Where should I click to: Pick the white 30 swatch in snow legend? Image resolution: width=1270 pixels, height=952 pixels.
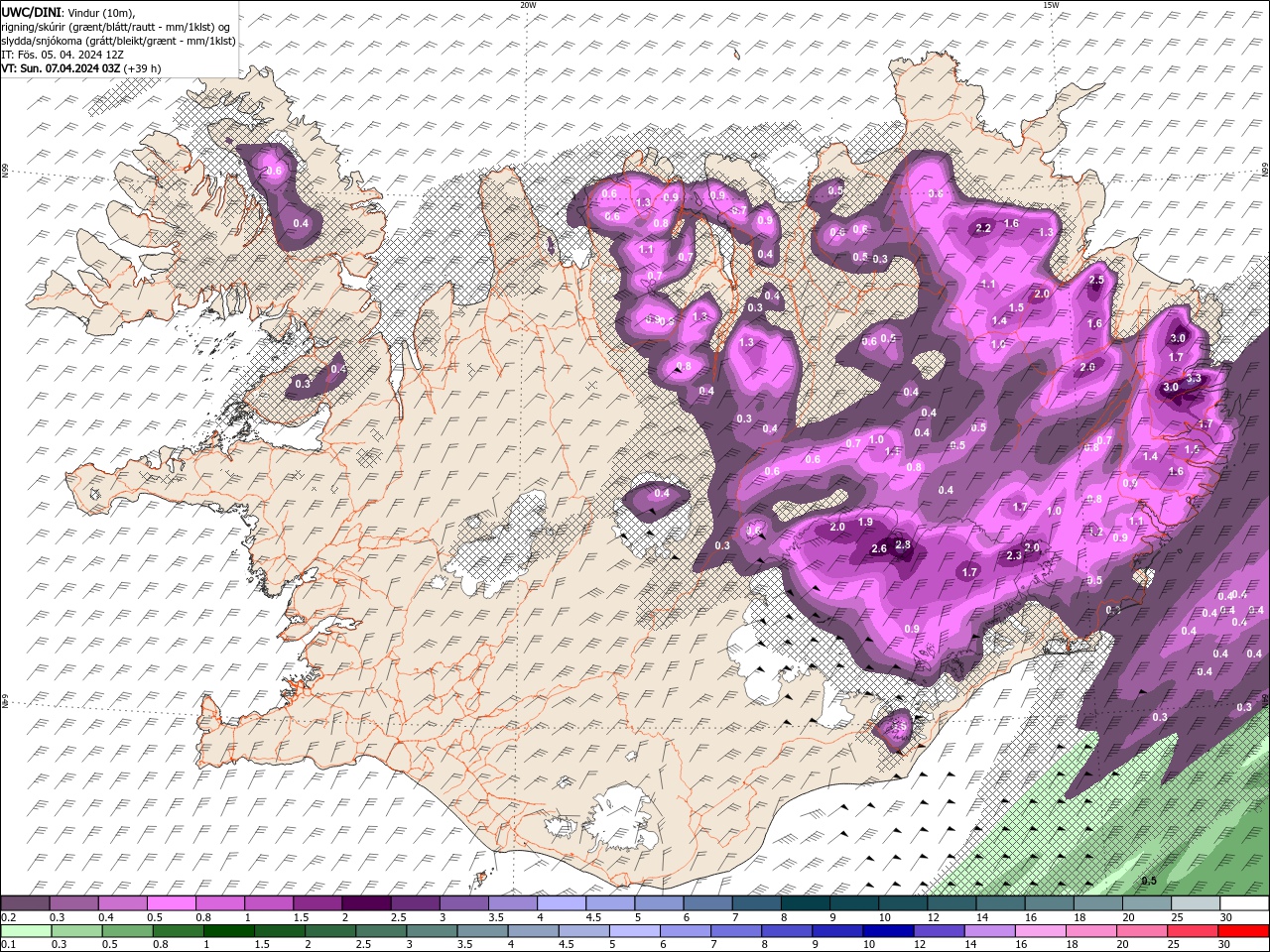(x=1243, y=903)
